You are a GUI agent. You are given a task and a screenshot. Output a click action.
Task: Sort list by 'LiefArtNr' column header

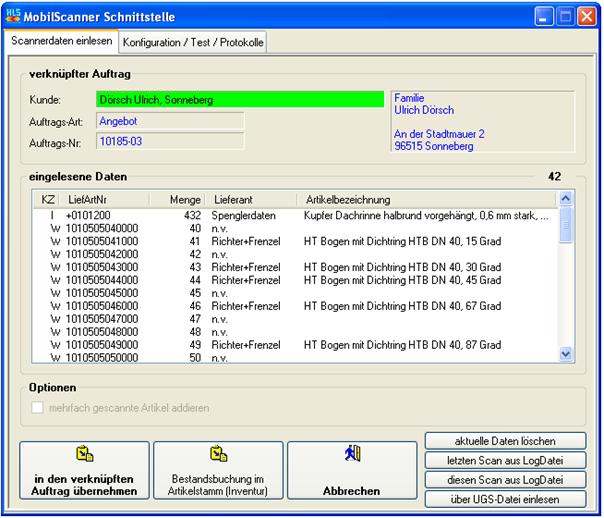pos(87,199)
